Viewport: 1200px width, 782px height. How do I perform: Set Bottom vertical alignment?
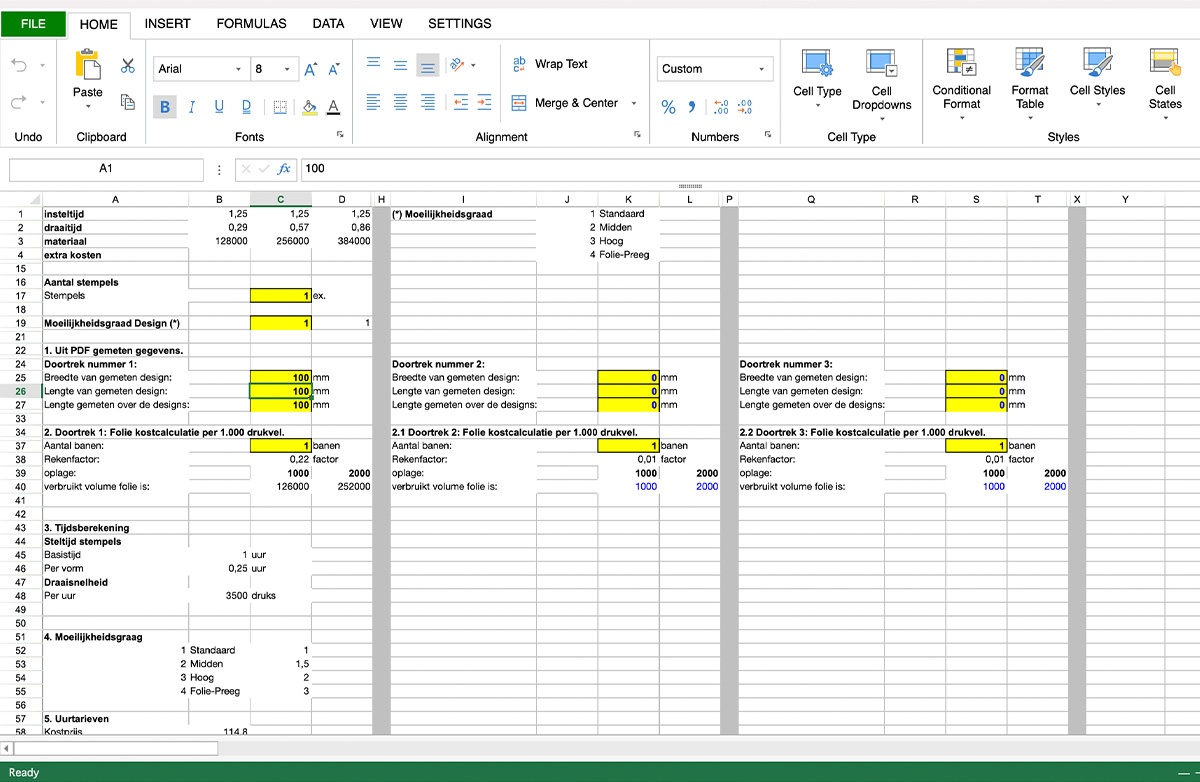(428, 65)
